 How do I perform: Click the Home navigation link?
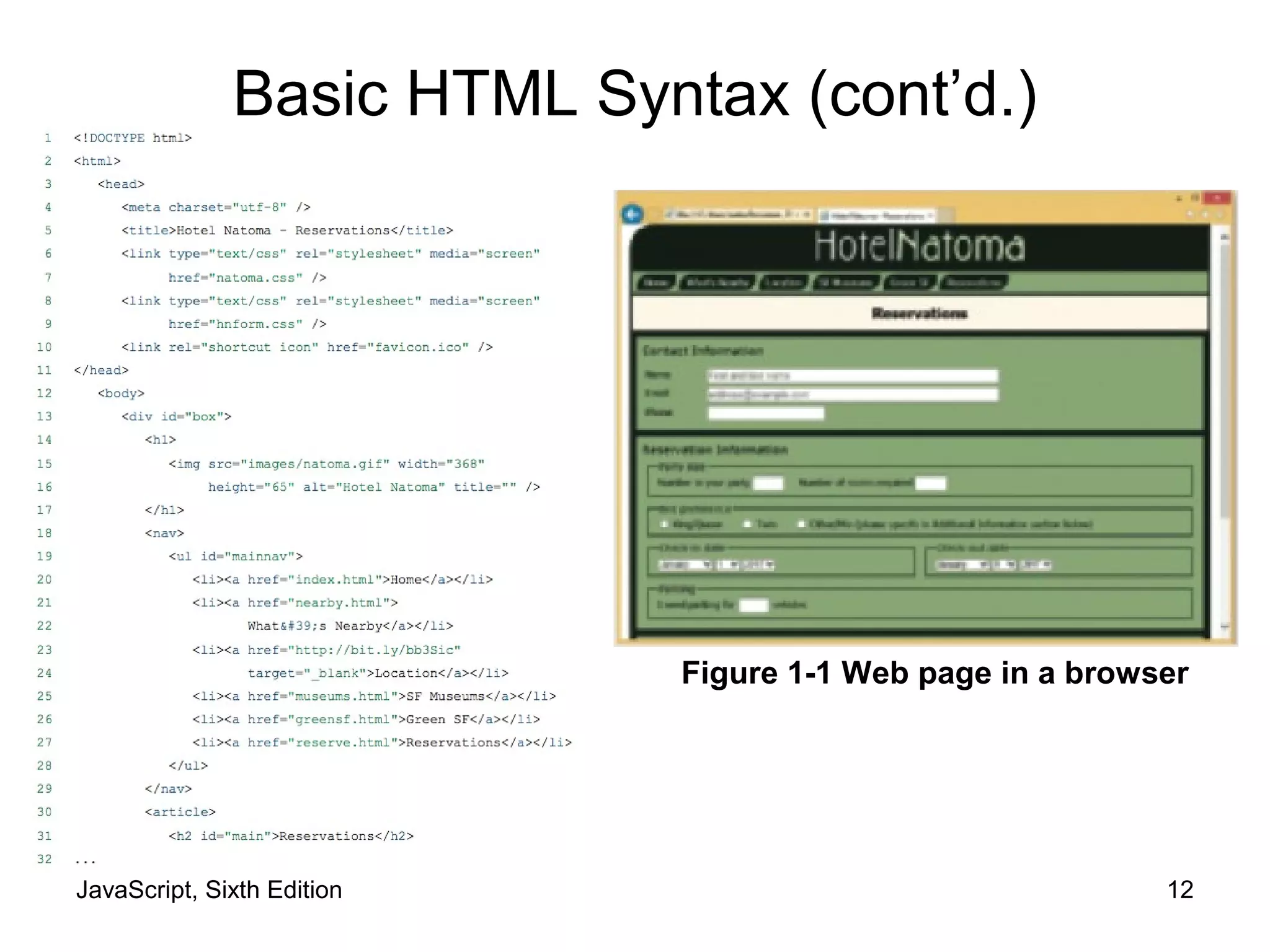tap(656, 283)
